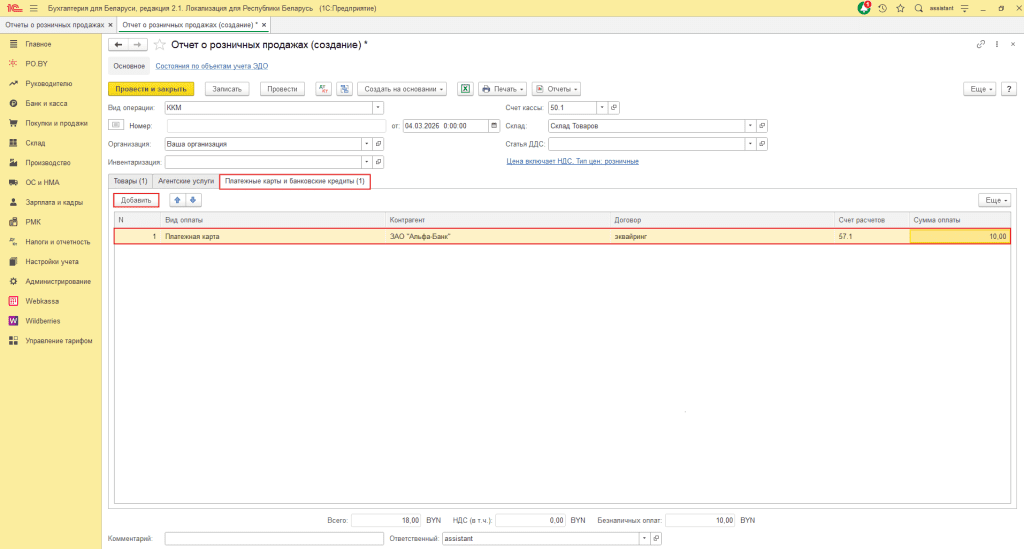
Task: Open the notifications bell icon
Action: tap(864, 8)
